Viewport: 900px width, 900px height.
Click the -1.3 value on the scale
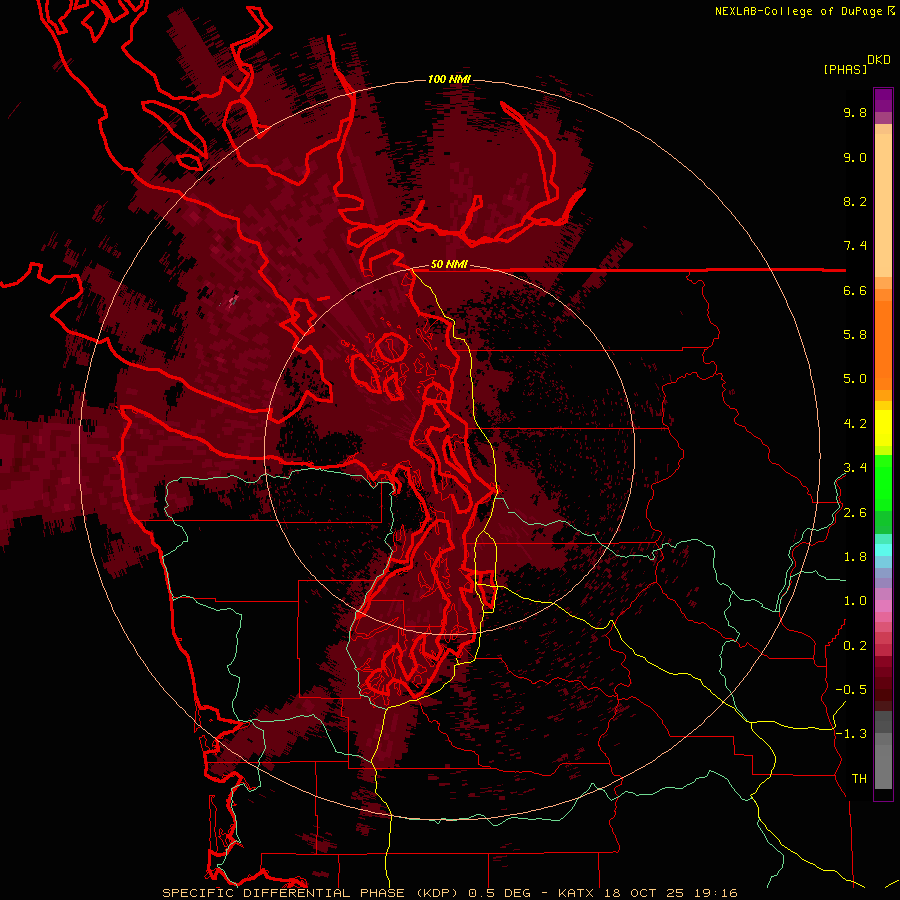(x=851, y=734)
